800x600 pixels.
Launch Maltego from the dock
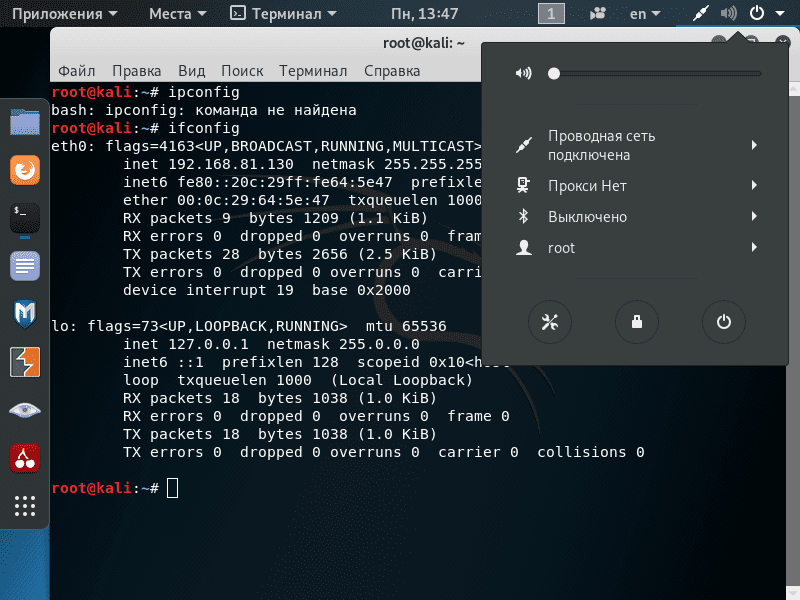[25, 314]
